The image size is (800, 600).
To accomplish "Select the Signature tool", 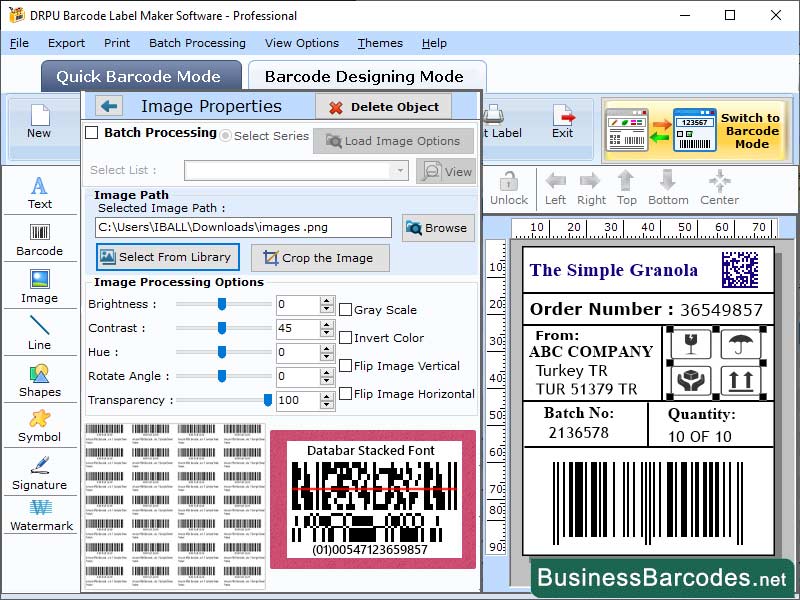I will pos(39,477).
